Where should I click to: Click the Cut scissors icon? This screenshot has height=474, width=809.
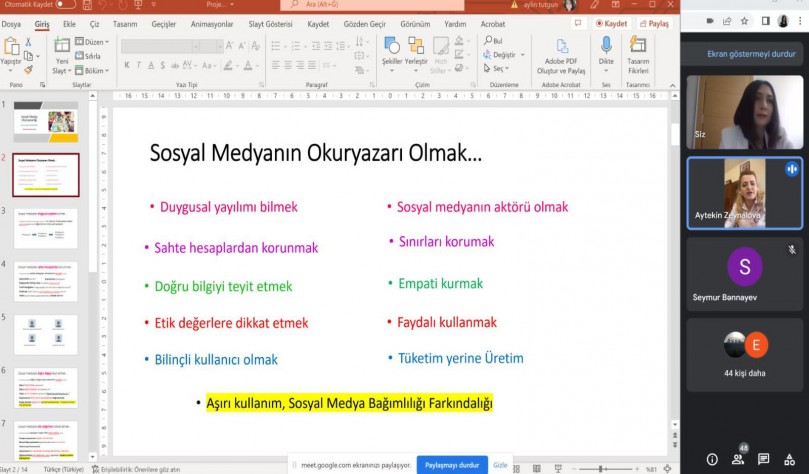pos(28,42)
